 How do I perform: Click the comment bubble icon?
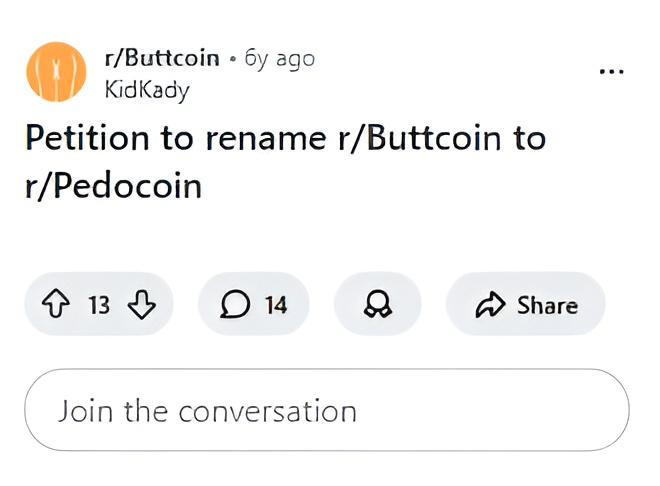235,305
